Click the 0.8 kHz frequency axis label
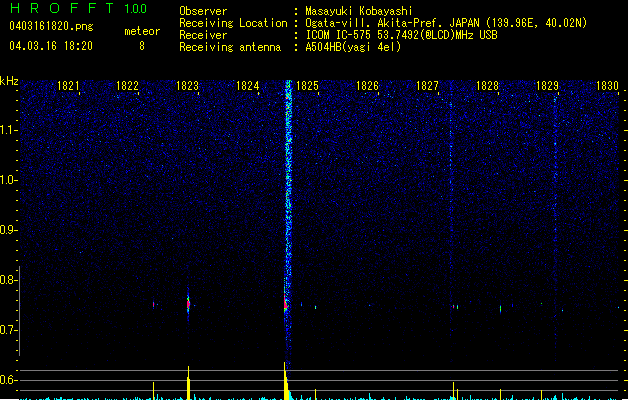Screen dimensions: 629x400 click(x=8, y=280)
